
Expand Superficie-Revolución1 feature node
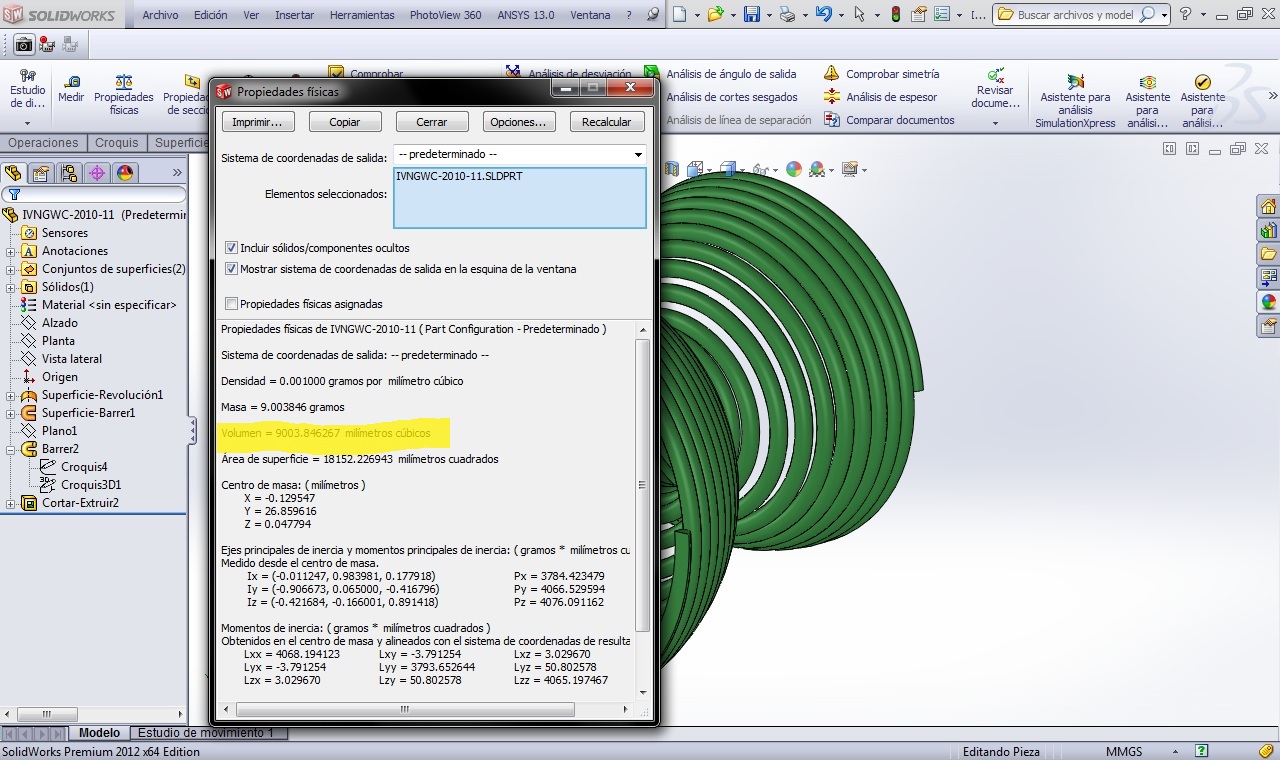(11, 395)
